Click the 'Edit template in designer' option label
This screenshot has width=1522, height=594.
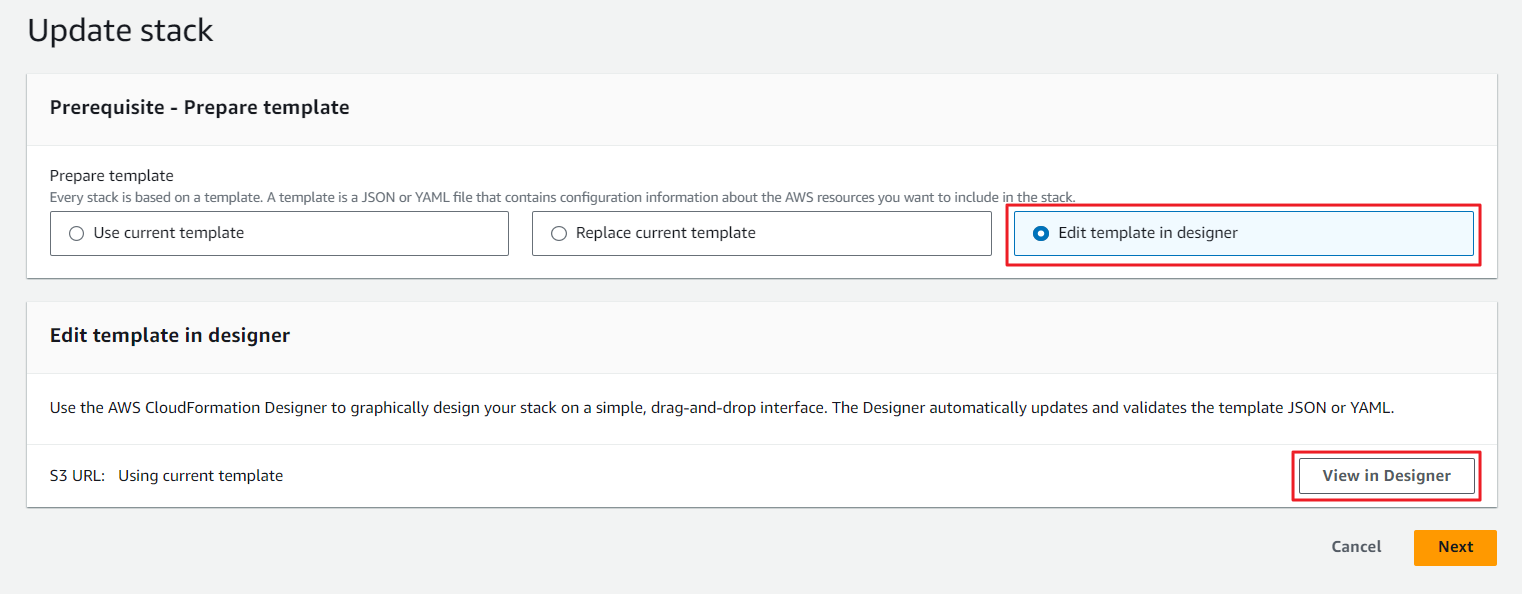coord(1147,233)
